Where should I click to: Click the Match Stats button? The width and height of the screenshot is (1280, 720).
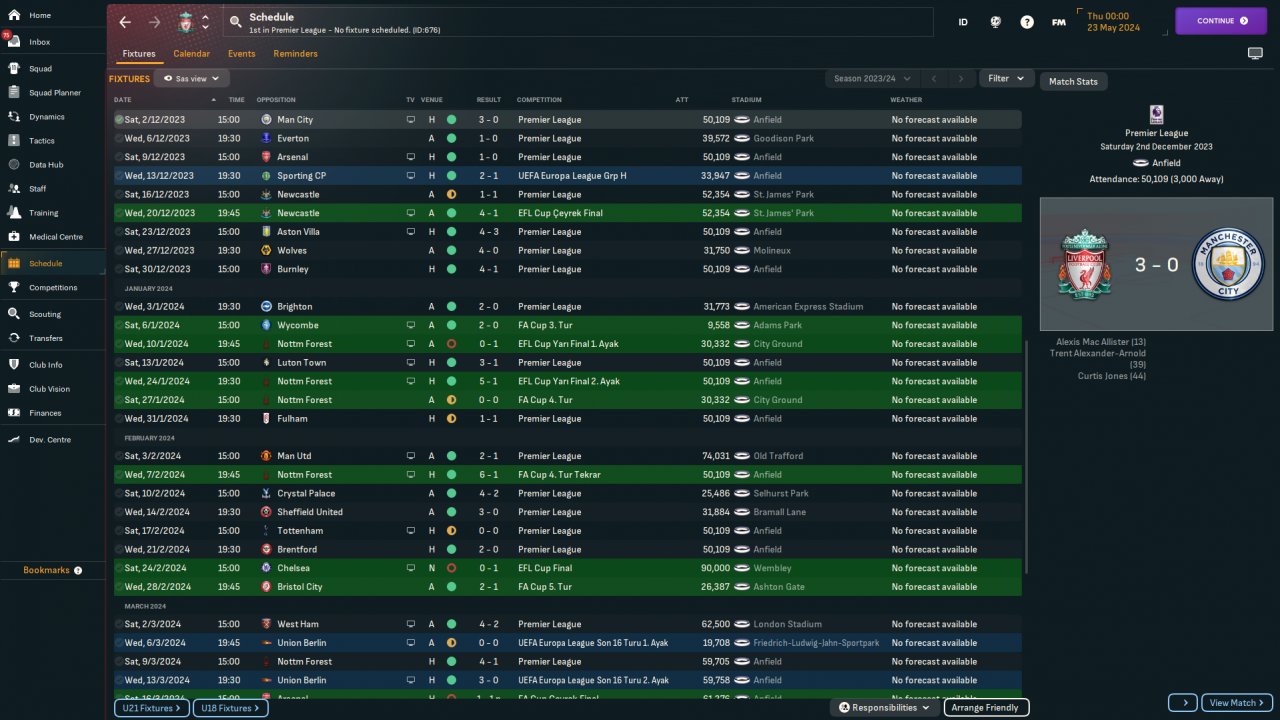(1073, 81)
